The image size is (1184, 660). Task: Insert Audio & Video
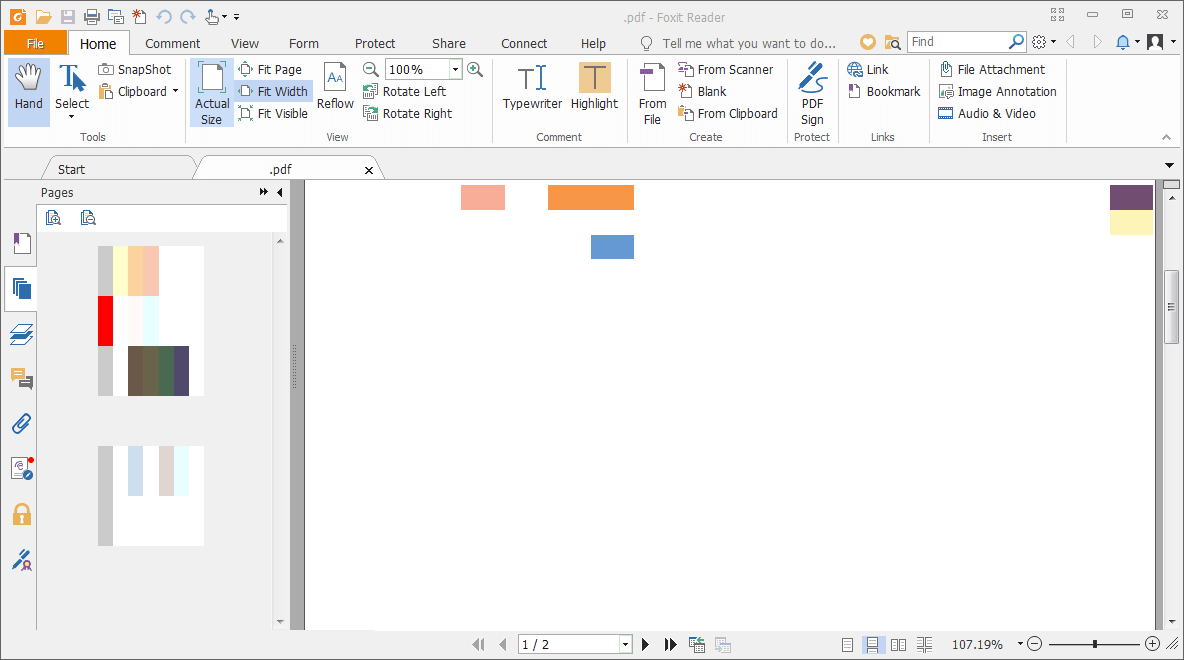tap(987, 113)
